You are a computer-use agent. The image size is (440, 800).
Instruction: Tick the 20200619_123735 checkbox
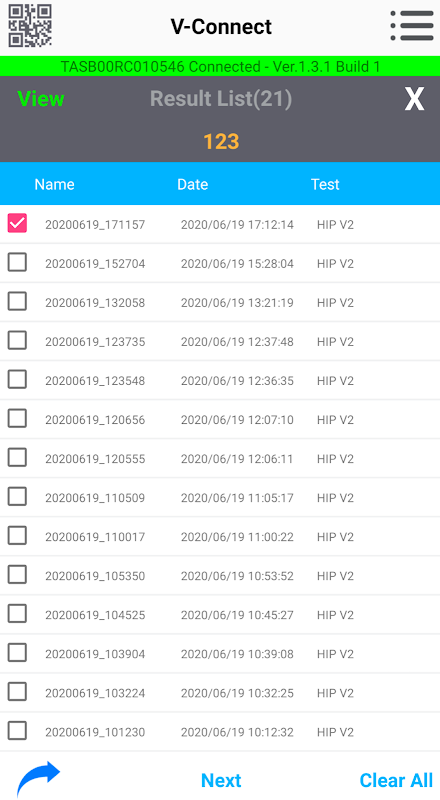[x=17, y=341]
